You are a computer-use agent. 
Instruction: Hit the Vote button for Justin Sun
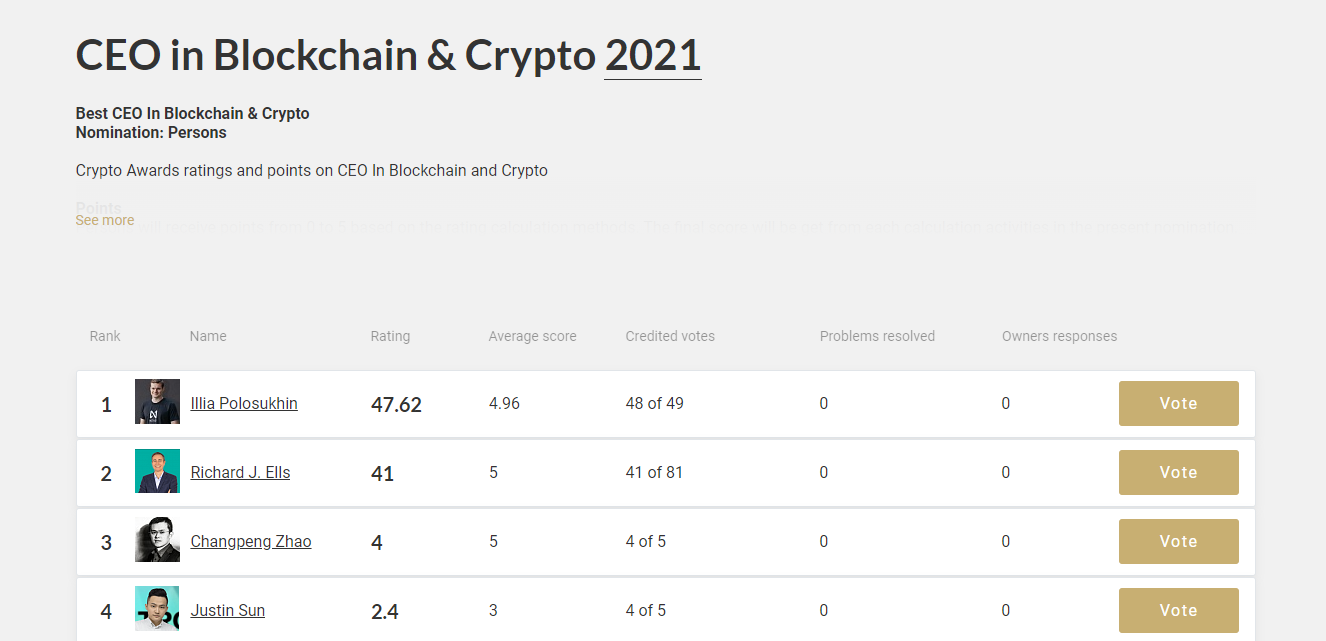(x=1178, y=611)
